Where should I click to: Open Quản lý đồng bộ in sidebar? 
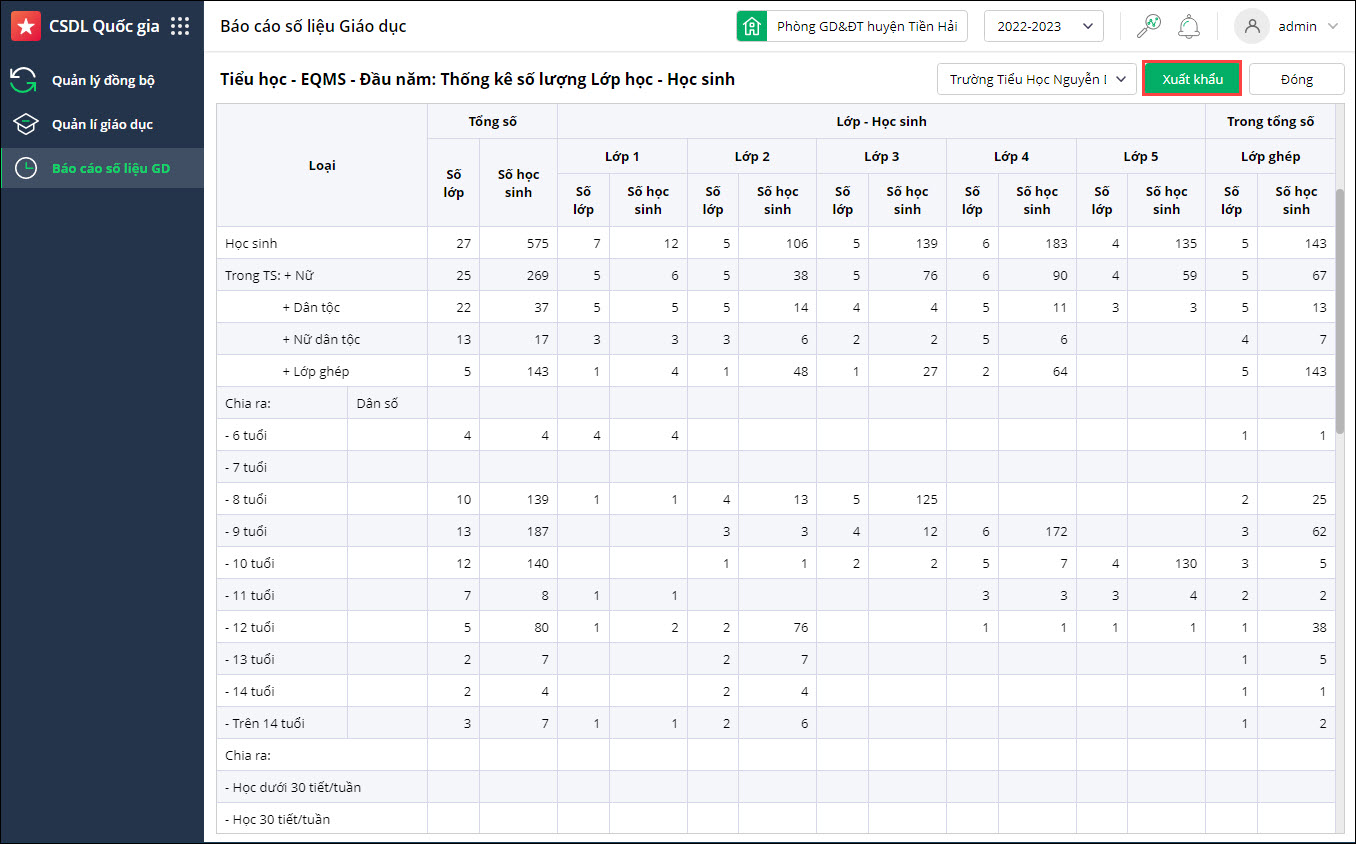coord(103,80)
